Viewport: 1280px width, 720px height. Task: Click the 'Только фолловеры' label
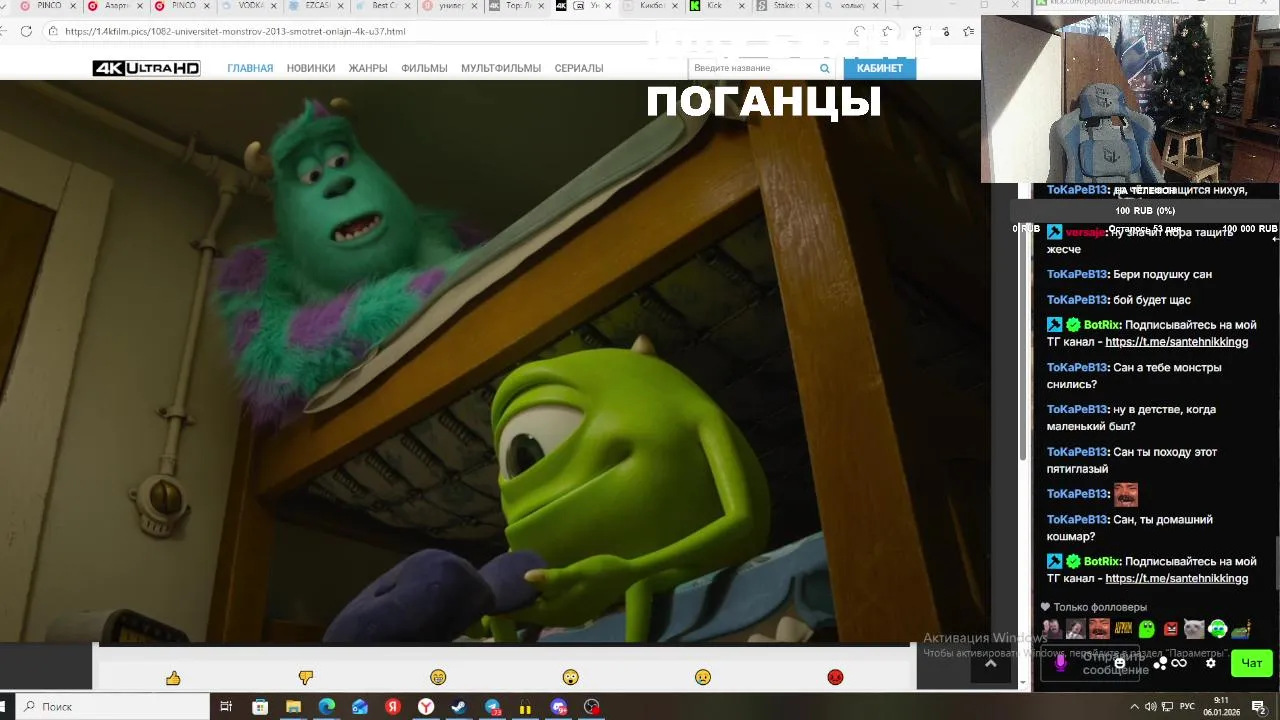tap(1100, 607)
